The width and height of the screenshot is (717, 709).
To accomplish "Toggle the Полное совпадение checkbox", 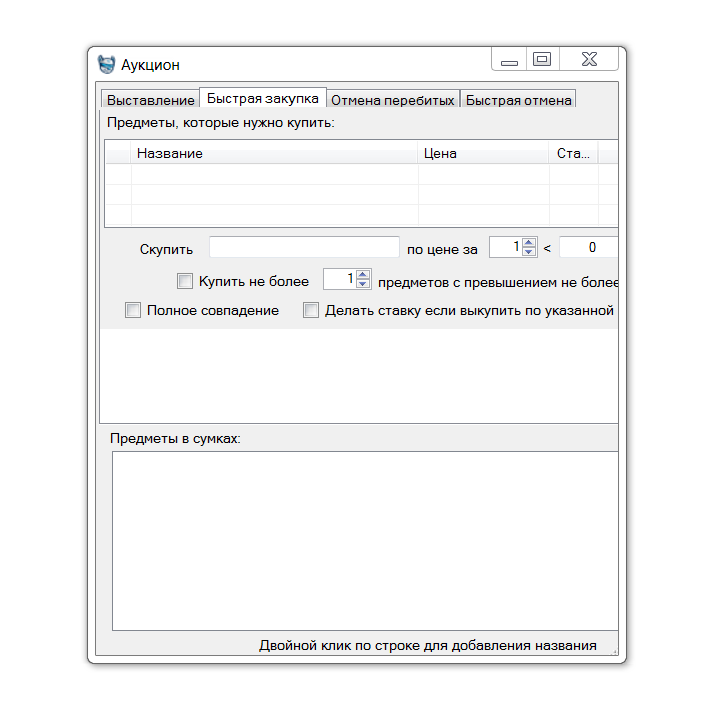I will coord(133,311).
